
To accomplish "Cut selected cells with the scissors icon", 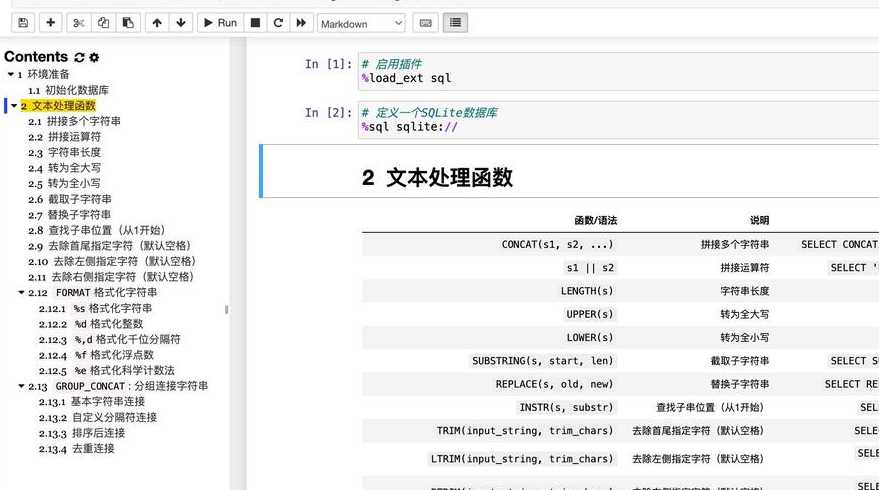I will click(78, 23).
